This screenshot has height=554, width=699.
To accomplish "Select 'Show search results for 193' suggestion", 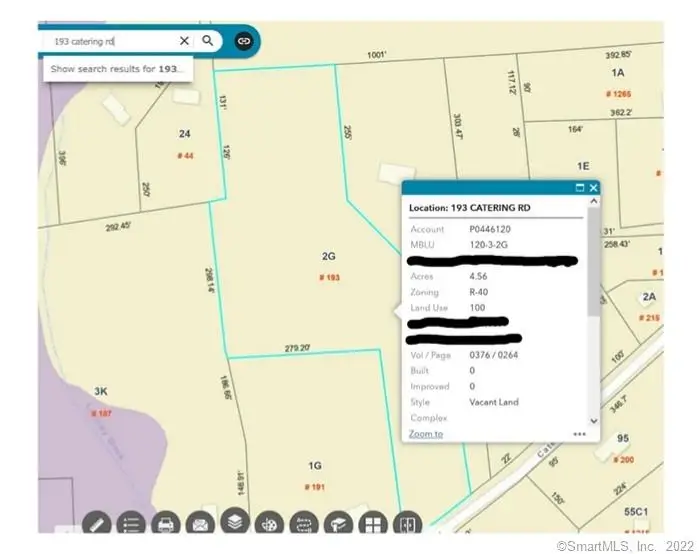I will 118,69.
